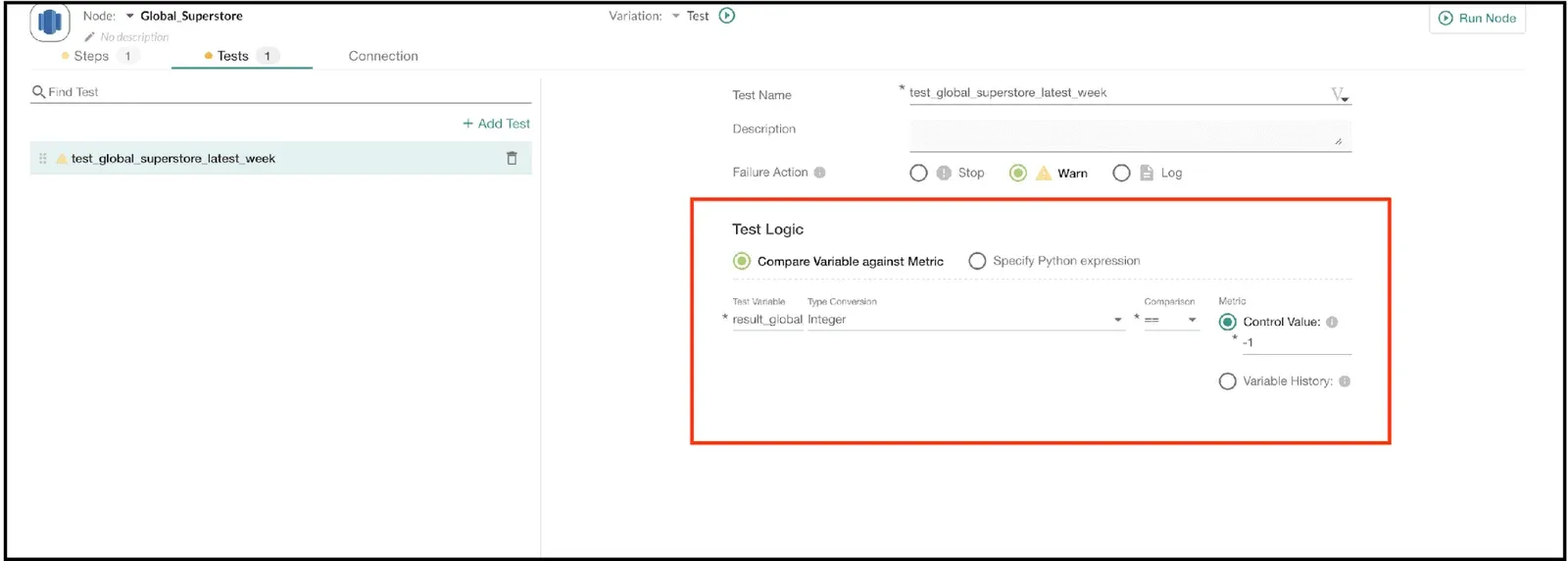Click the Add Test link
Screen dimensions: 1568x561
coord(497,124)
